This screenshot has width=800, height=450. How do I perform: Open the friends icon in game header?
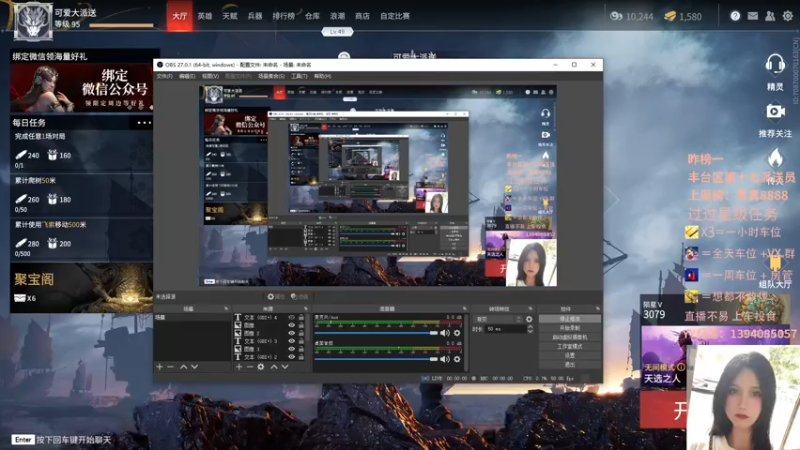770,16
